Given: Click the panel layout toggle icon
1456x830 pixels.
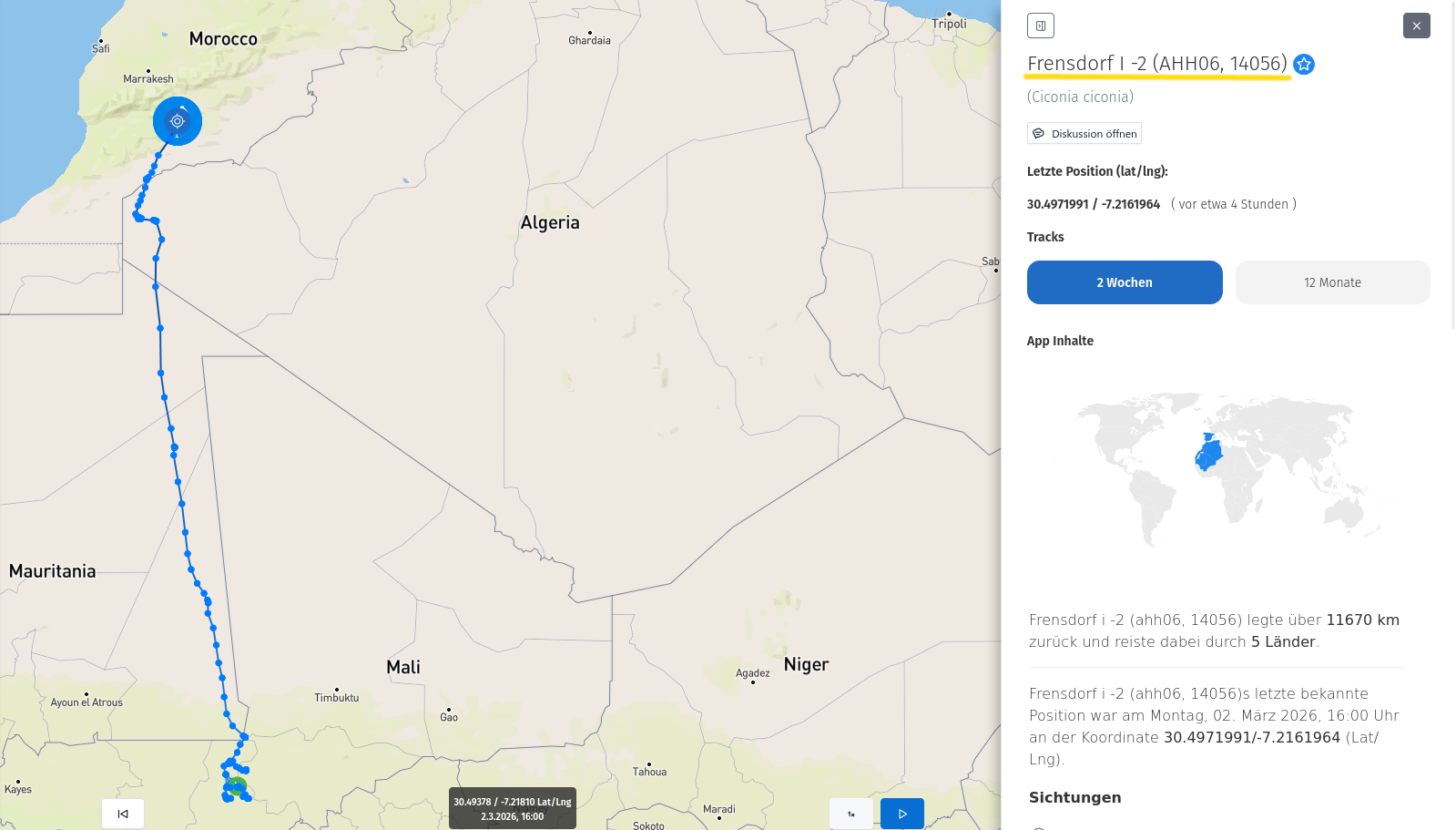Looking at the screenshot, I should [1040, 26].
